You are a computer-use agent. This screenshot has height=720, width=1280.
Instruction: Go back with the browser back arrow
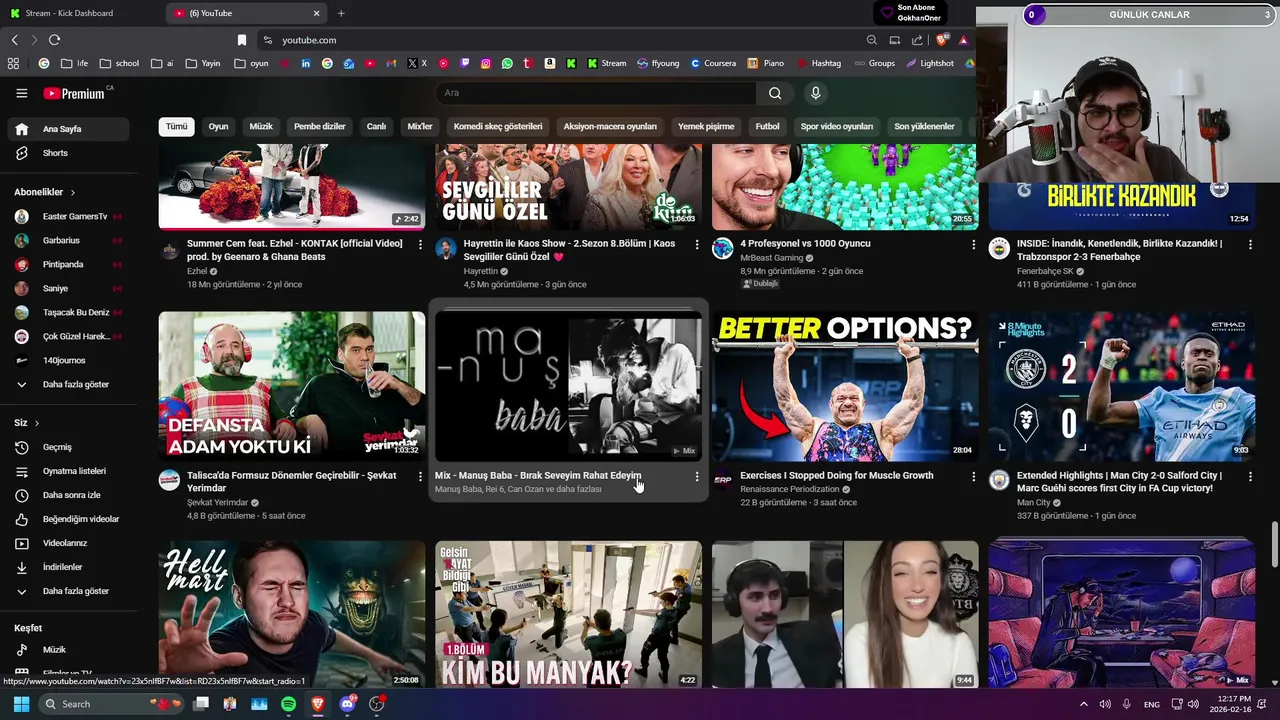[x=14, y=40]
